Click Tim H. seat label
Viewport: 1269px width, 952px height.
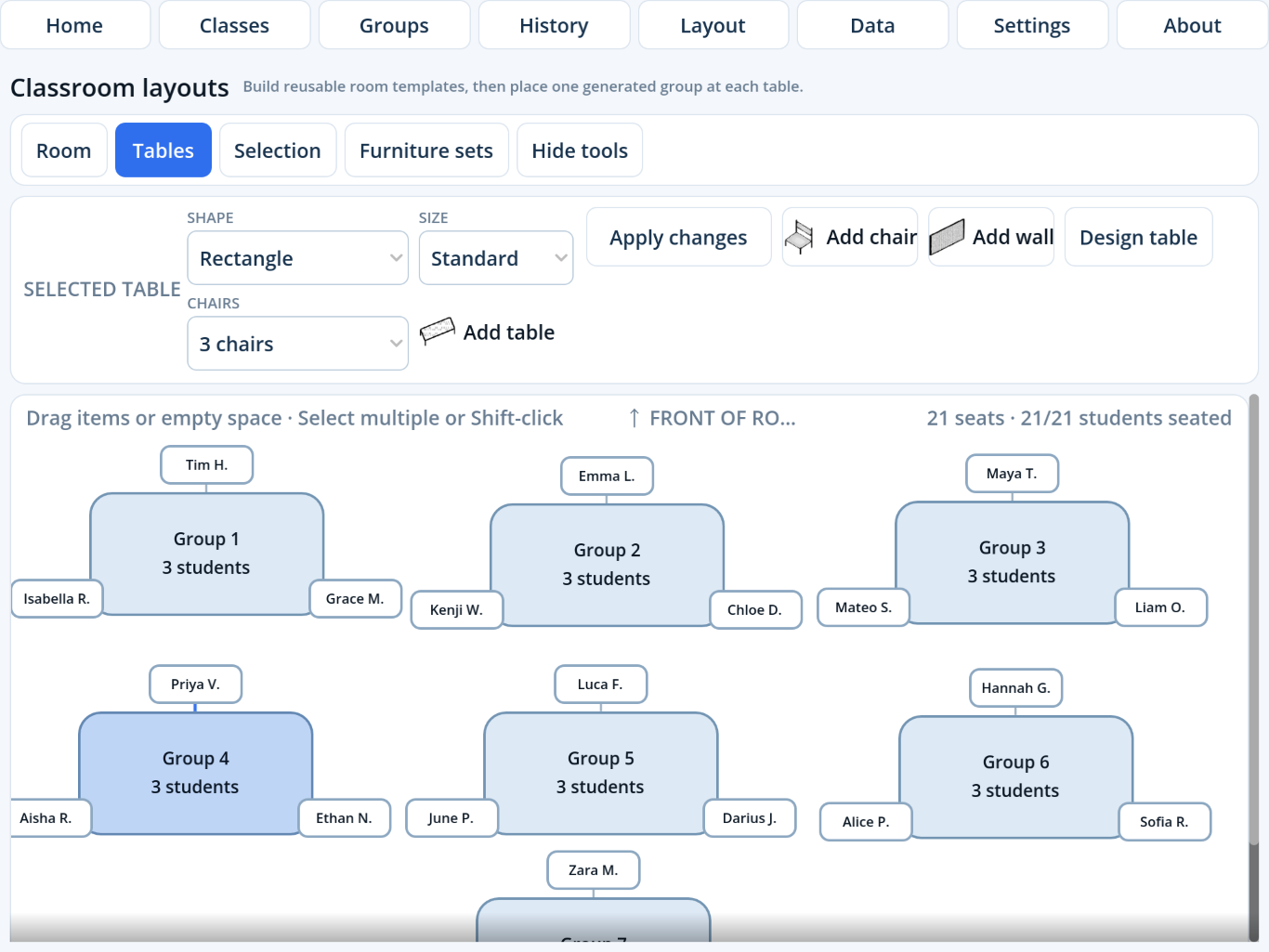pos(206,465)
